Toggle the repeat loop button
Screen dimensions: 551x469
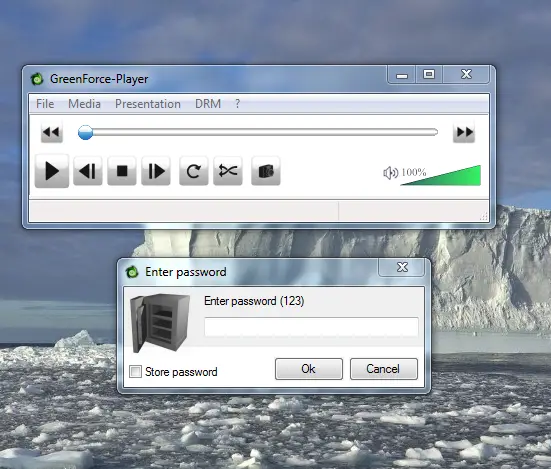click(x=194, y=171)
